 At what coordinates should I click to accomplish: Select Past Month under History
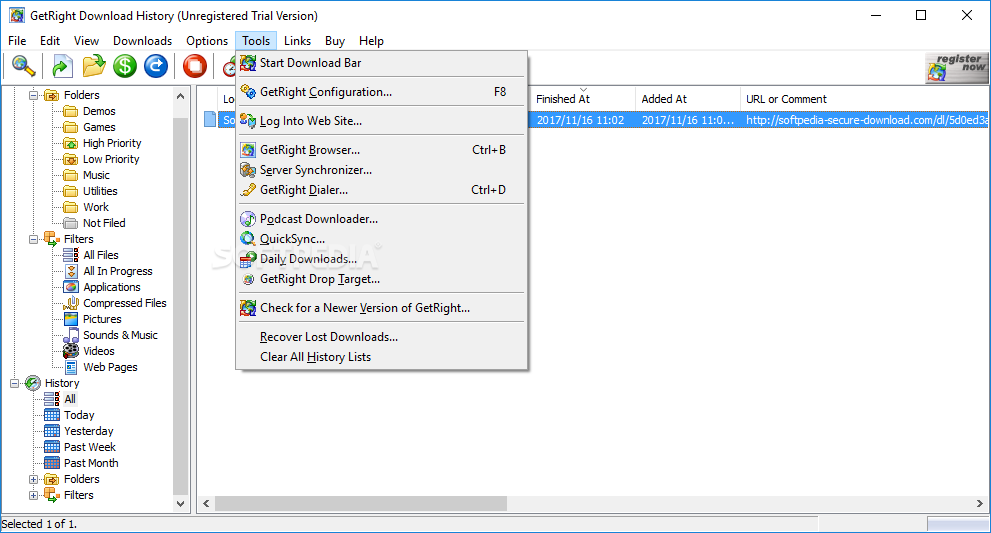tap(91, 463)
